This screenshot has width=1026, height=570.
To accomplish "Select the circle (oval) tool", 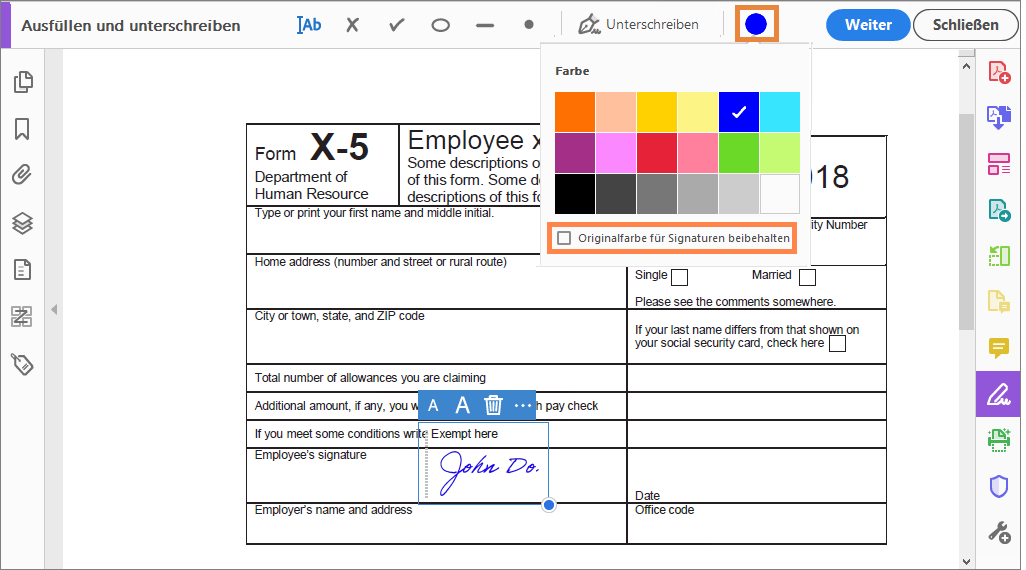I will pos(440,26).
